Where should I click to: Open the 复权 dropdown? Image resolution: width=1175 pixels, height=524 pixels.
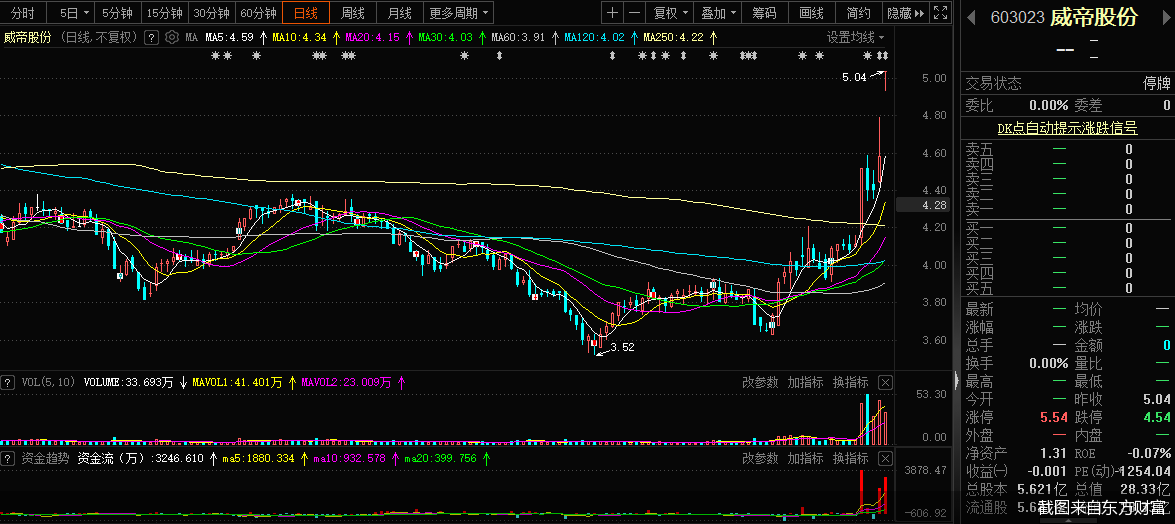pyautogui.click(x=670, y=13)
